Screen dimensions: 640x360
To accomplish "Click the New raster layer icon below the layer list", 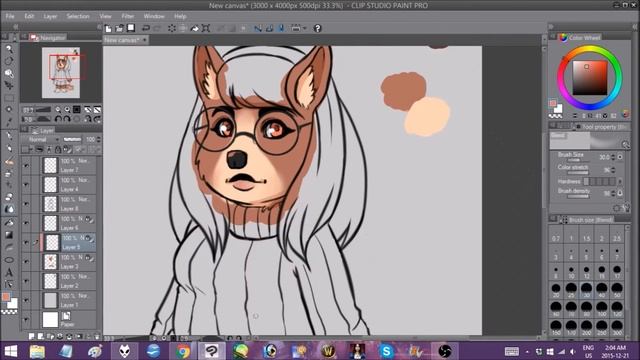I will pyautogui.click(x=31, y=336).
